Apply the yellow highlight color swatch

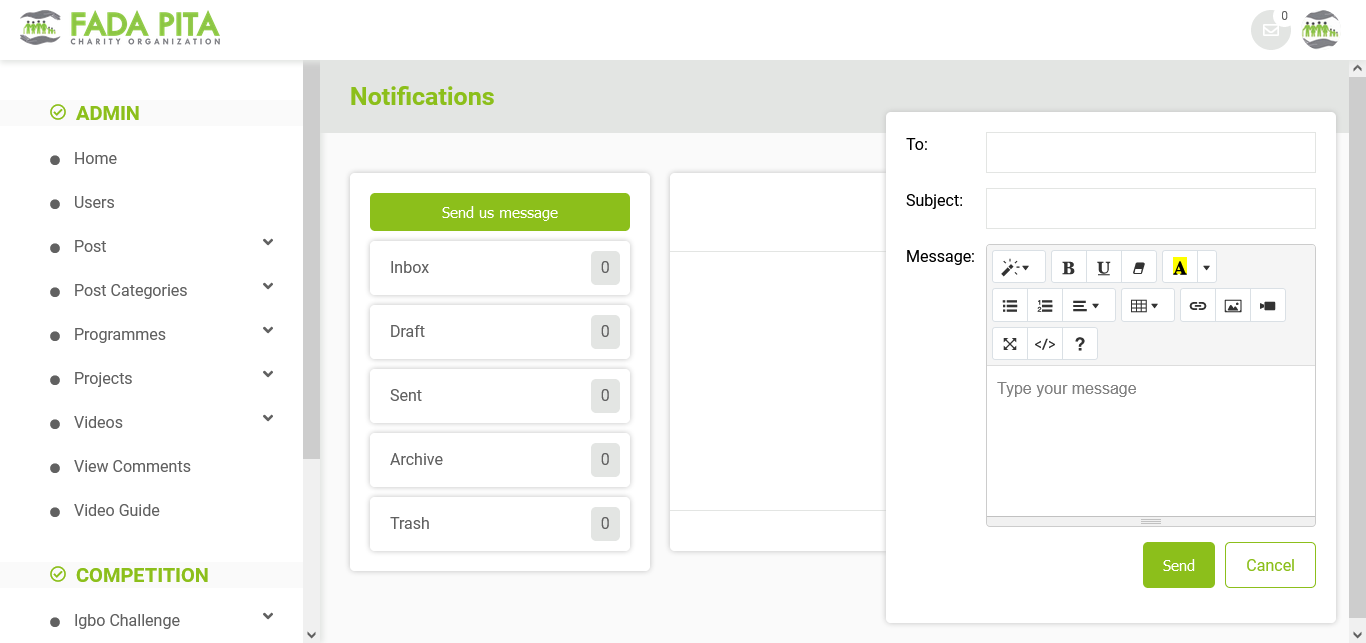click(x=1179, y=267)
